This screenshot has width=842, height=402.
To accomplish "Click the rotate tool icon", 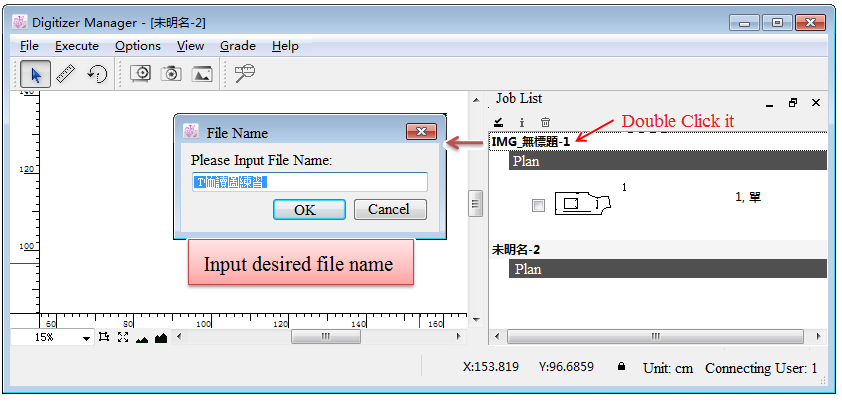I will [x=97, y=73].
